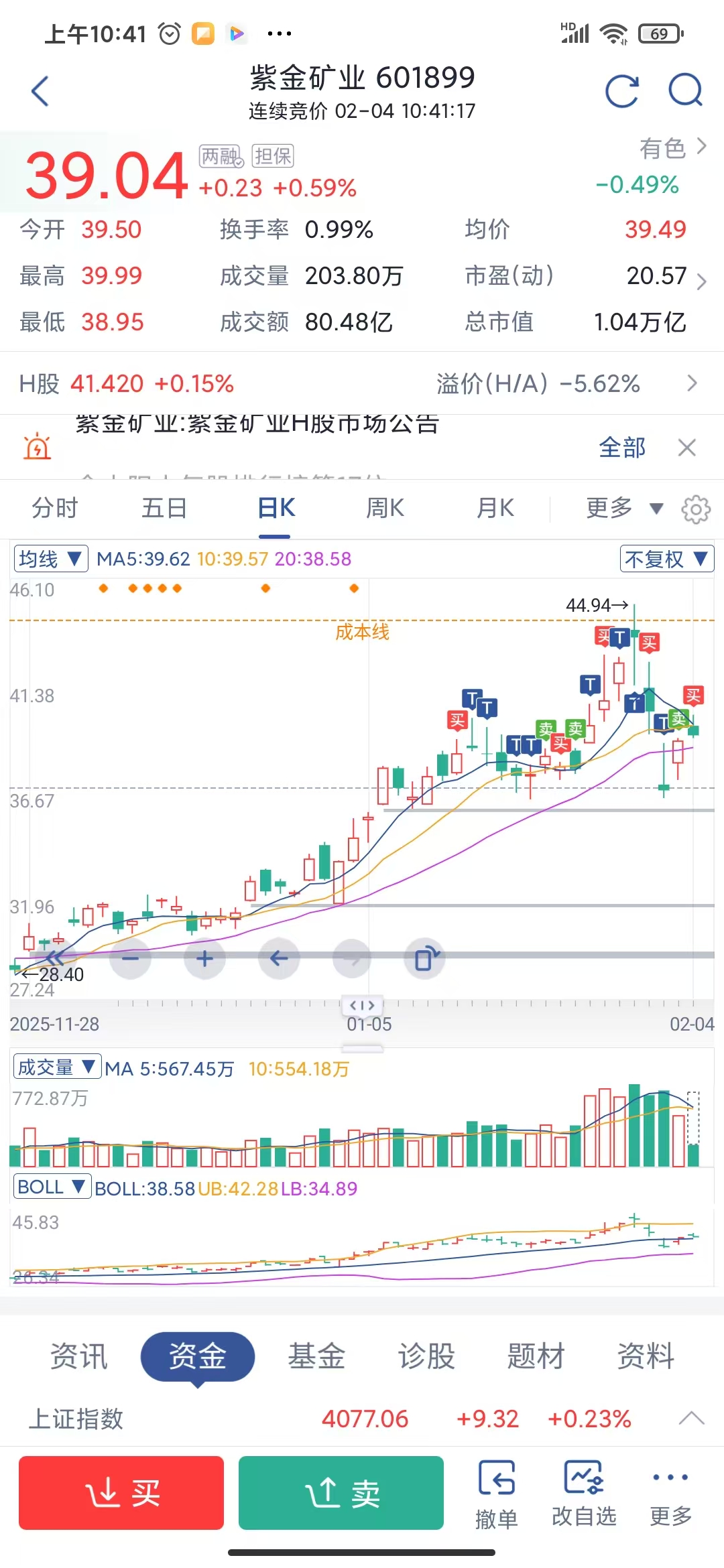Tap the 成本线 cost line label
This screenshot has width=724, height=1568.
(362, 632)
